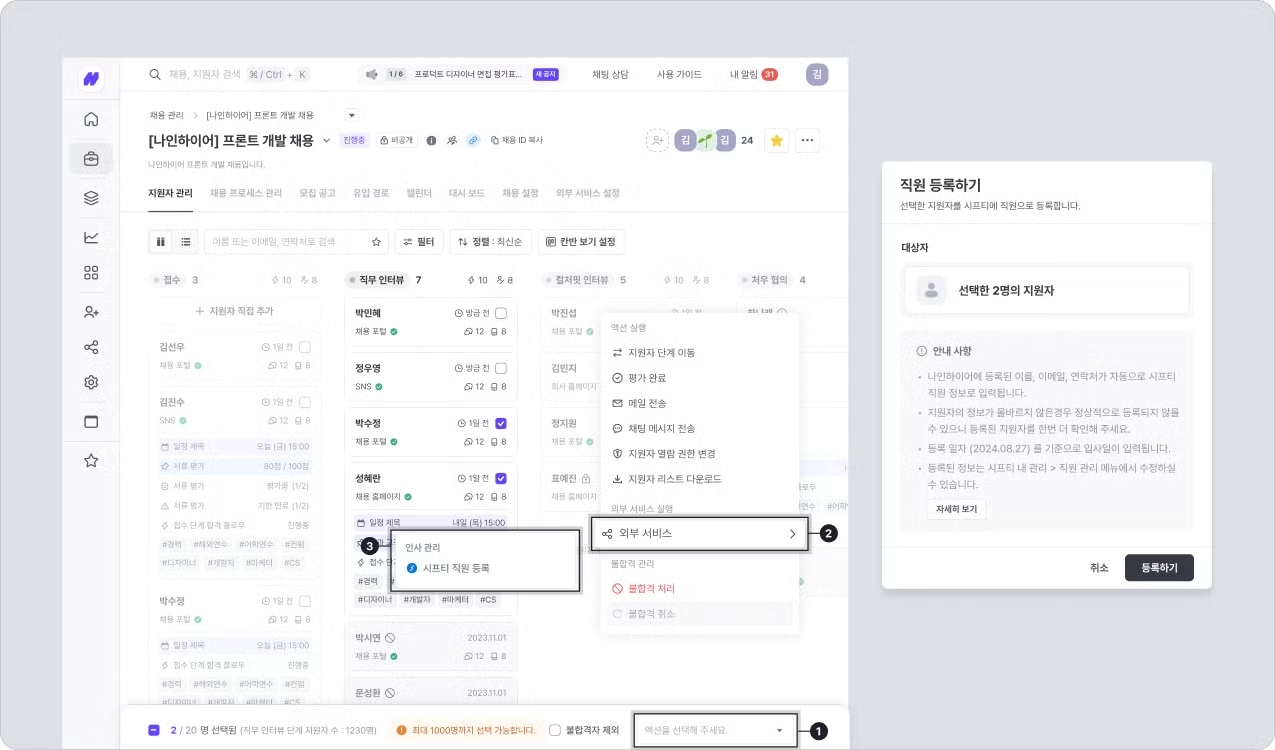Open 사용 가이드 link
This screenshot has width=1275, height=750.
pyautogui.click(x=679, y=74)
